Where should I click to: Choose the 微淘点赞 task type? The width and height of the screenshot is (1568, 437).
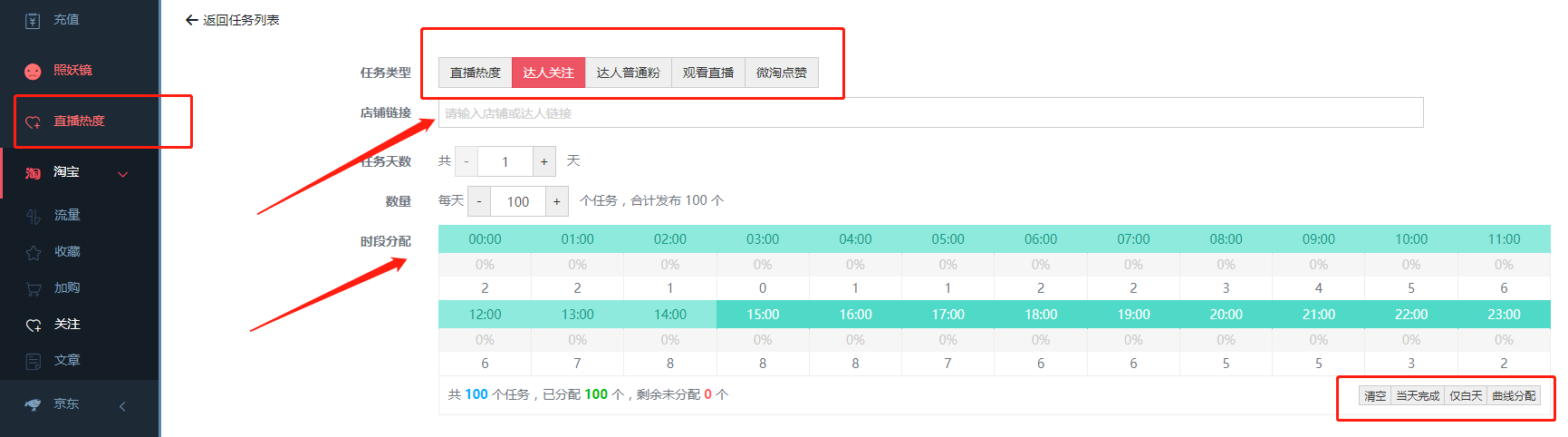tap(781, 73)
